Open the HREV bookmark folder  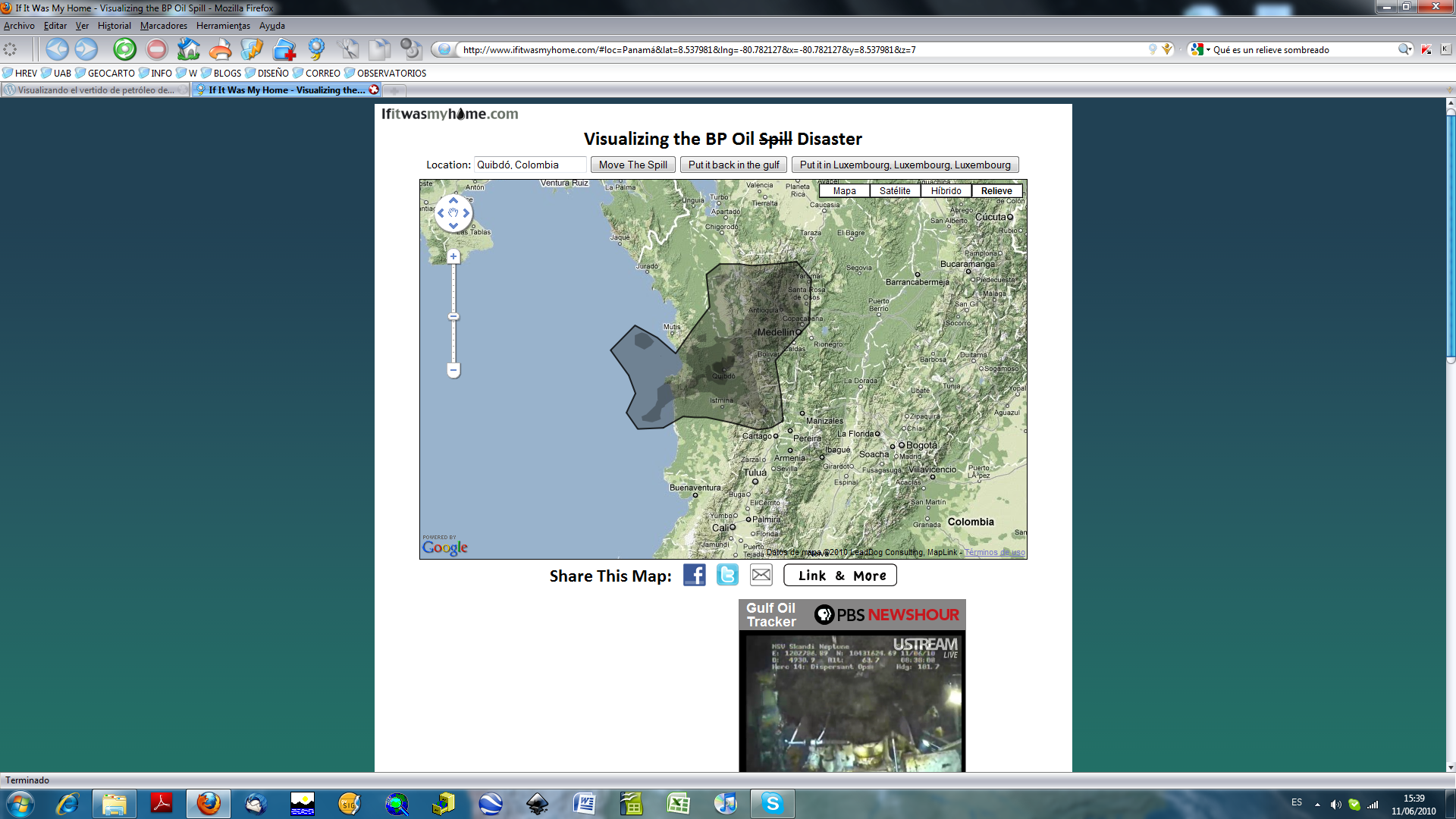pos(20,73)
